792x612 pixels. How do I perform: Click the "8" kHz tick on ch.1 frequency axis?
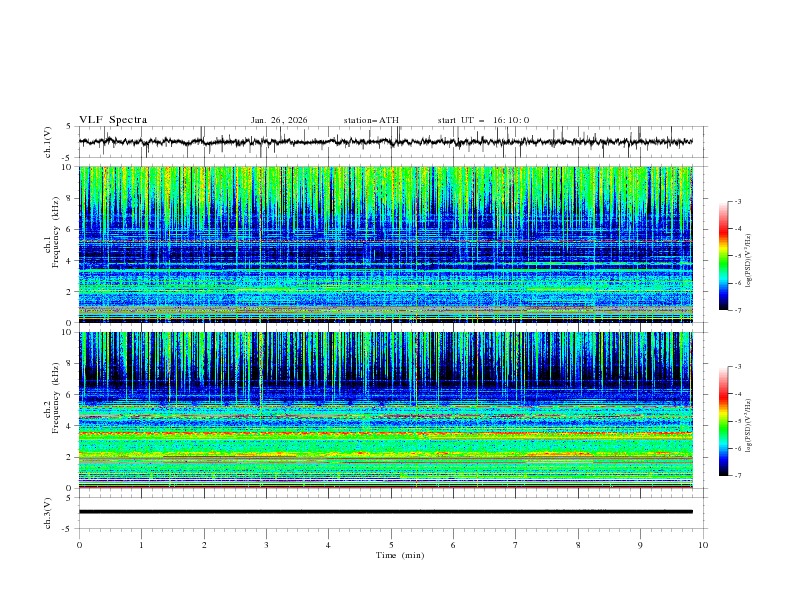click(x=70, y=198)
